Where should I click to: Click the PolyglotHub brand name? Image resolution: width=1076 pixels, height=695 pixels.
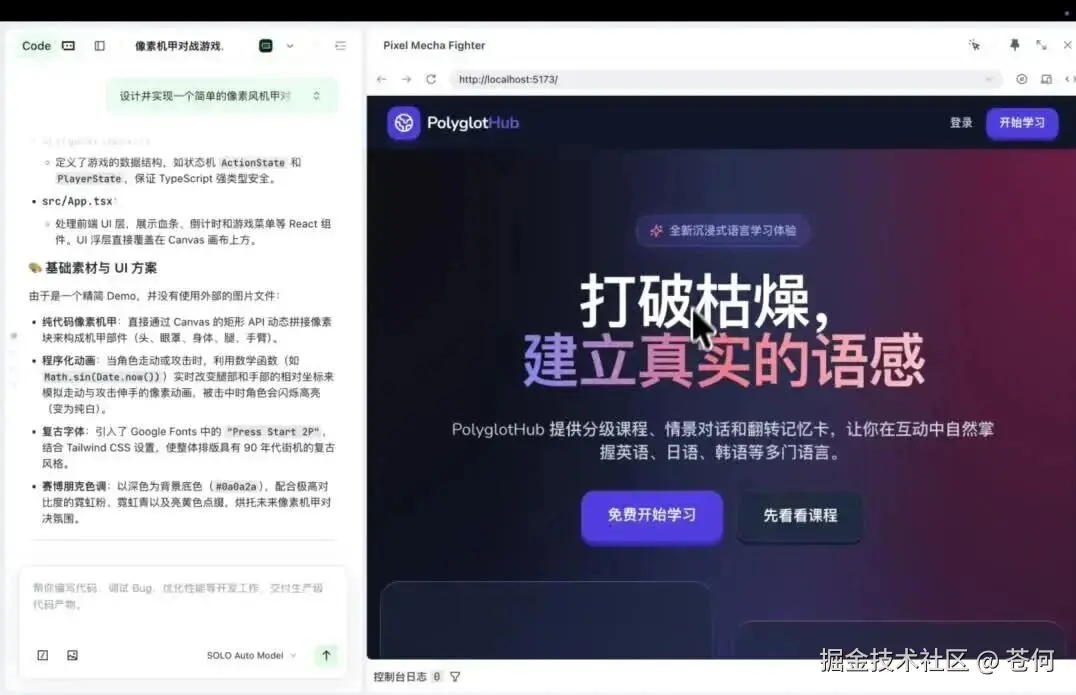point(473,123)
